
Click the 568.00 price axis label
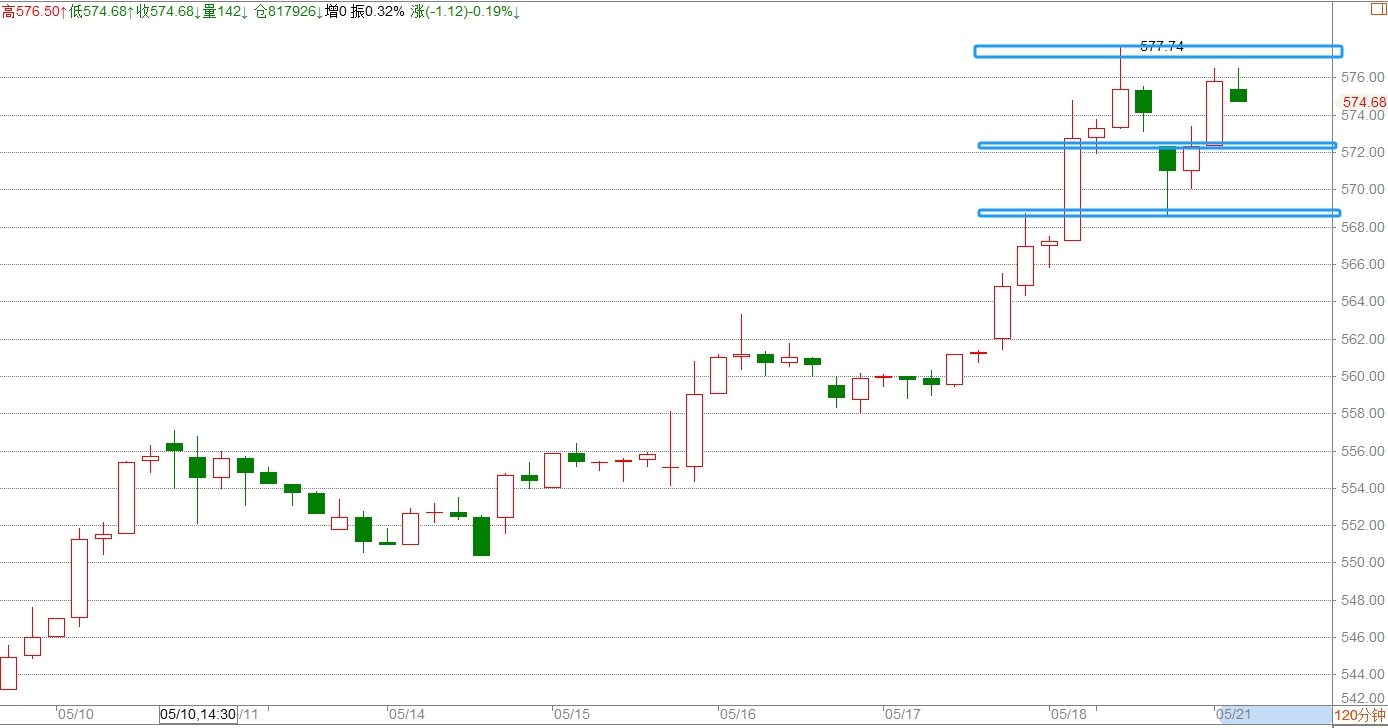click(x=1363, y=227)
